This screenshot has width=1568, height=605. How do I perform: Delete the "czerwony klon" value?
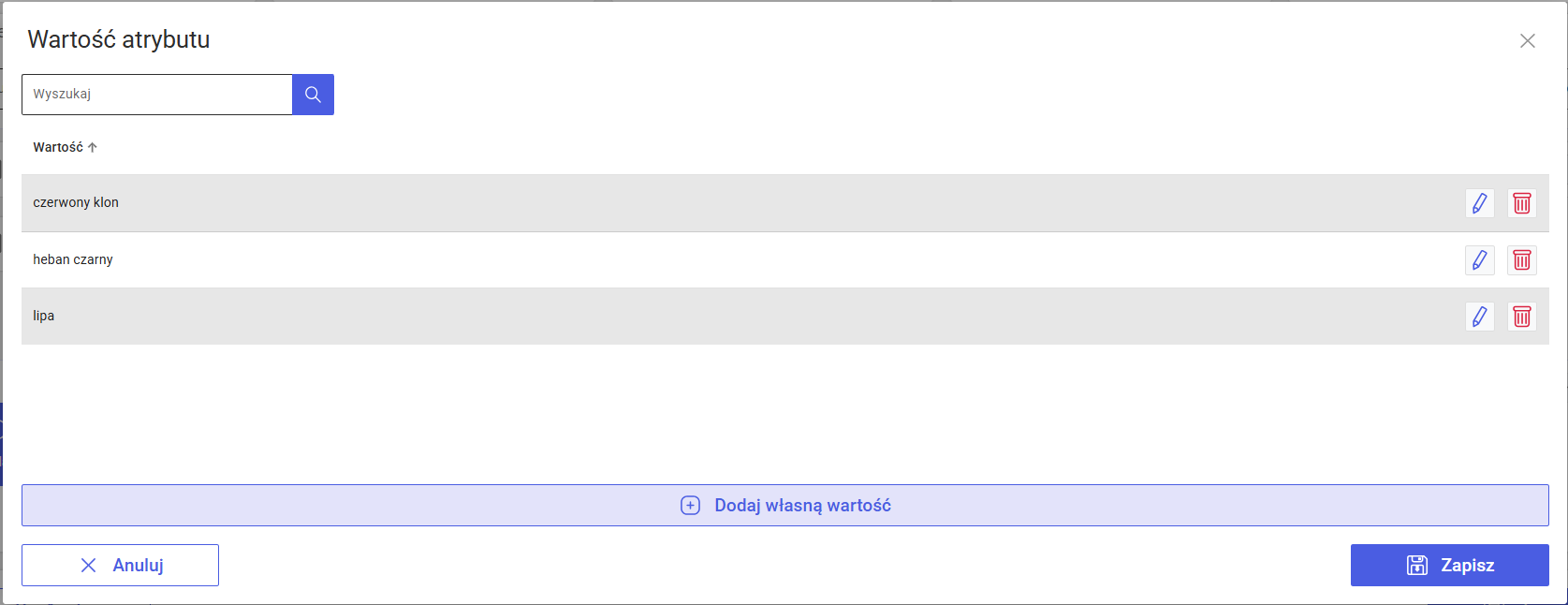1522,203
